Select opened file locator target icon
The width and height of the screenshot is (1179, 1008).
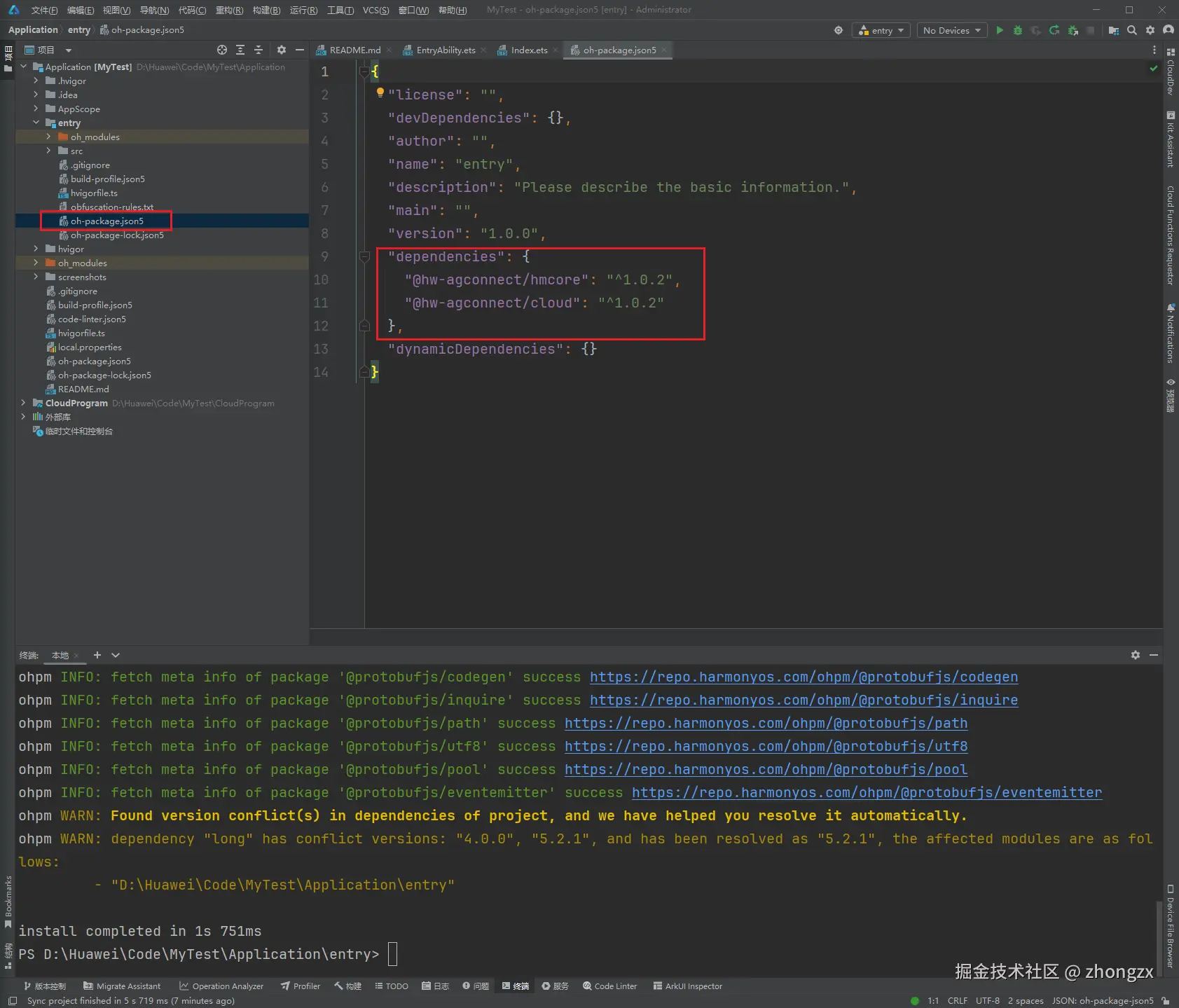pos(222,50)
